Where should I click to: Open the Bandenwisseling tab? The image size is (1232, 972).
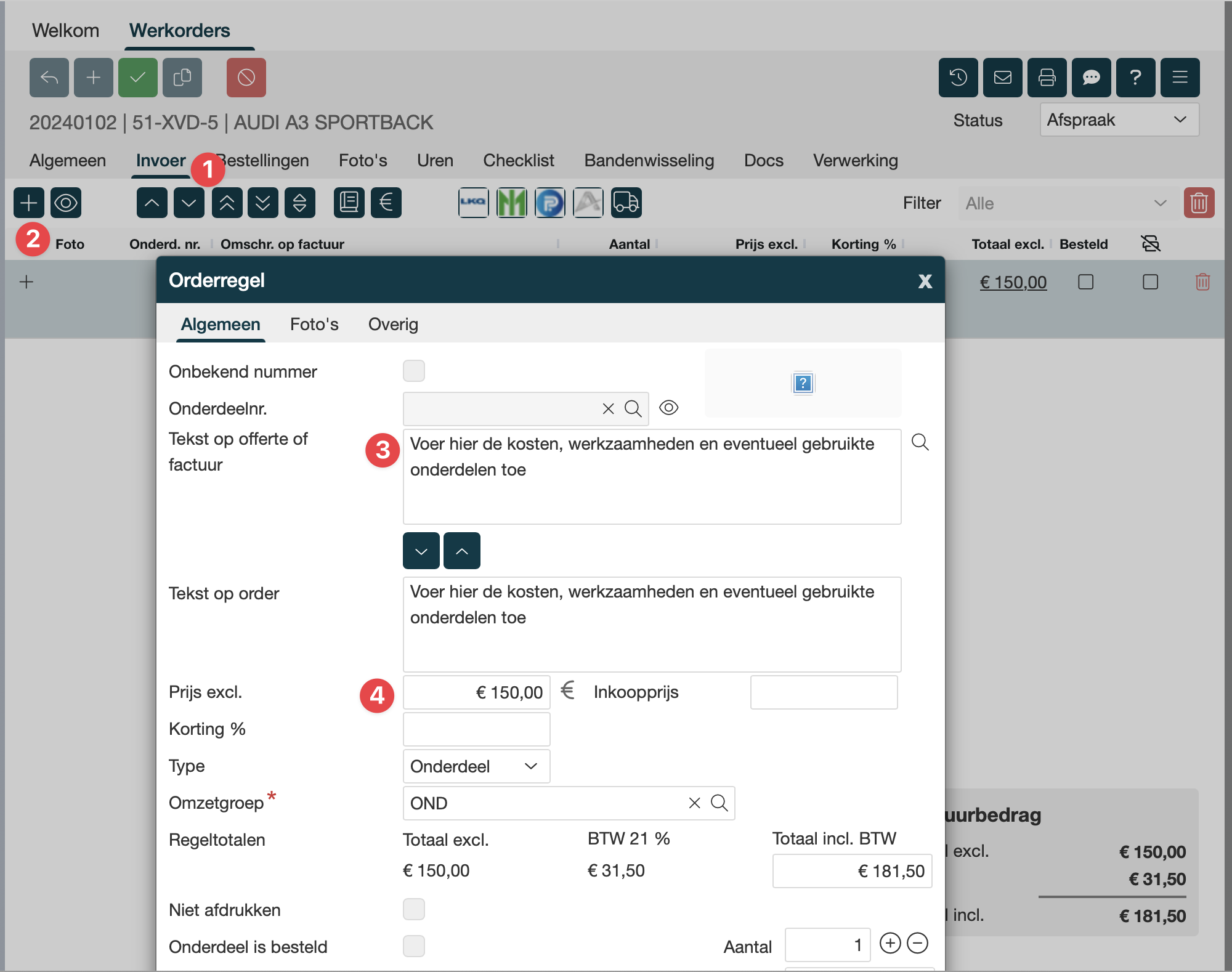click(x=649, y=161)
